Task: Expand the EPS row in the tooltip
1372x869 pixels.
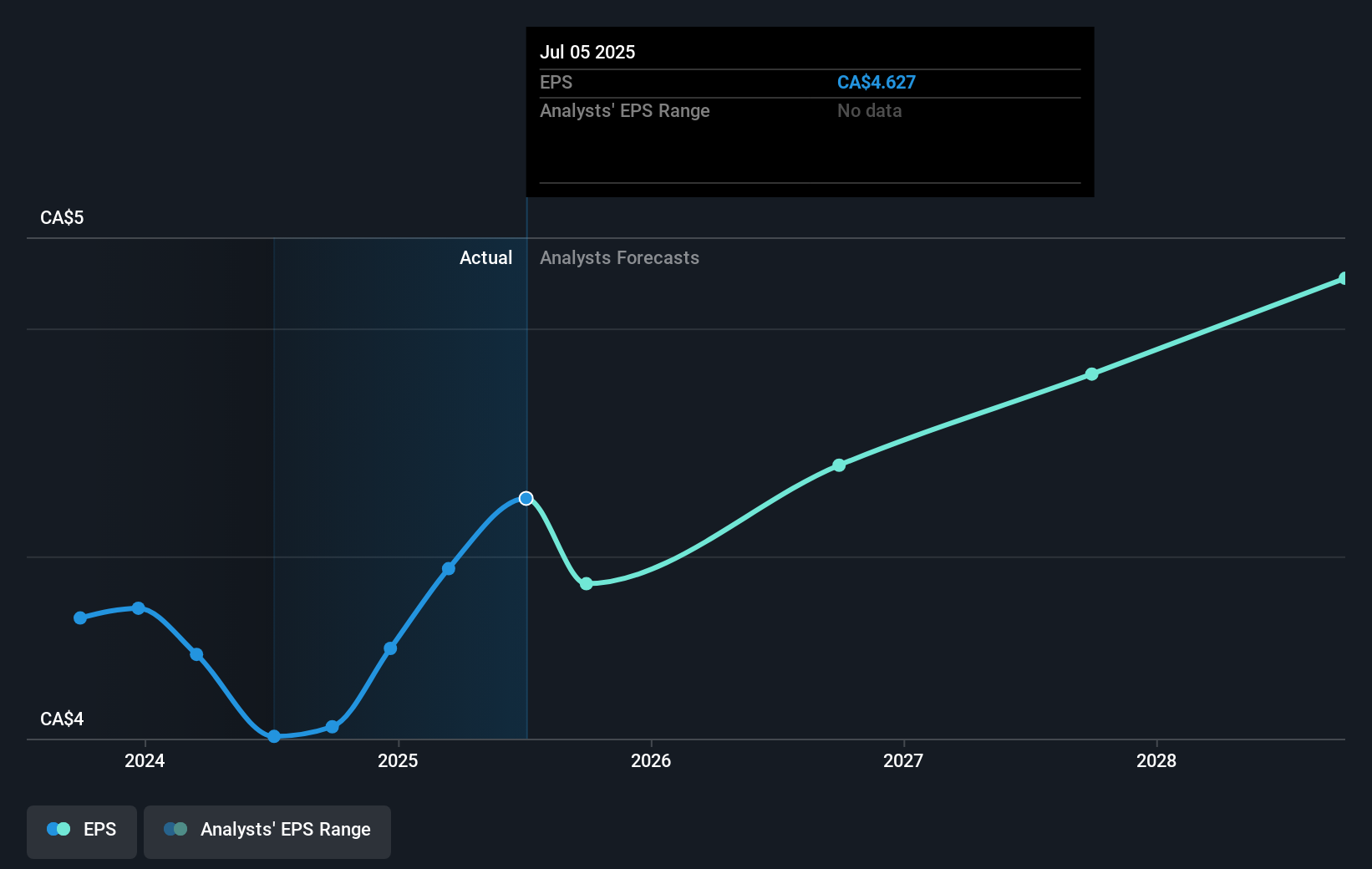Action: click(556, 82)
